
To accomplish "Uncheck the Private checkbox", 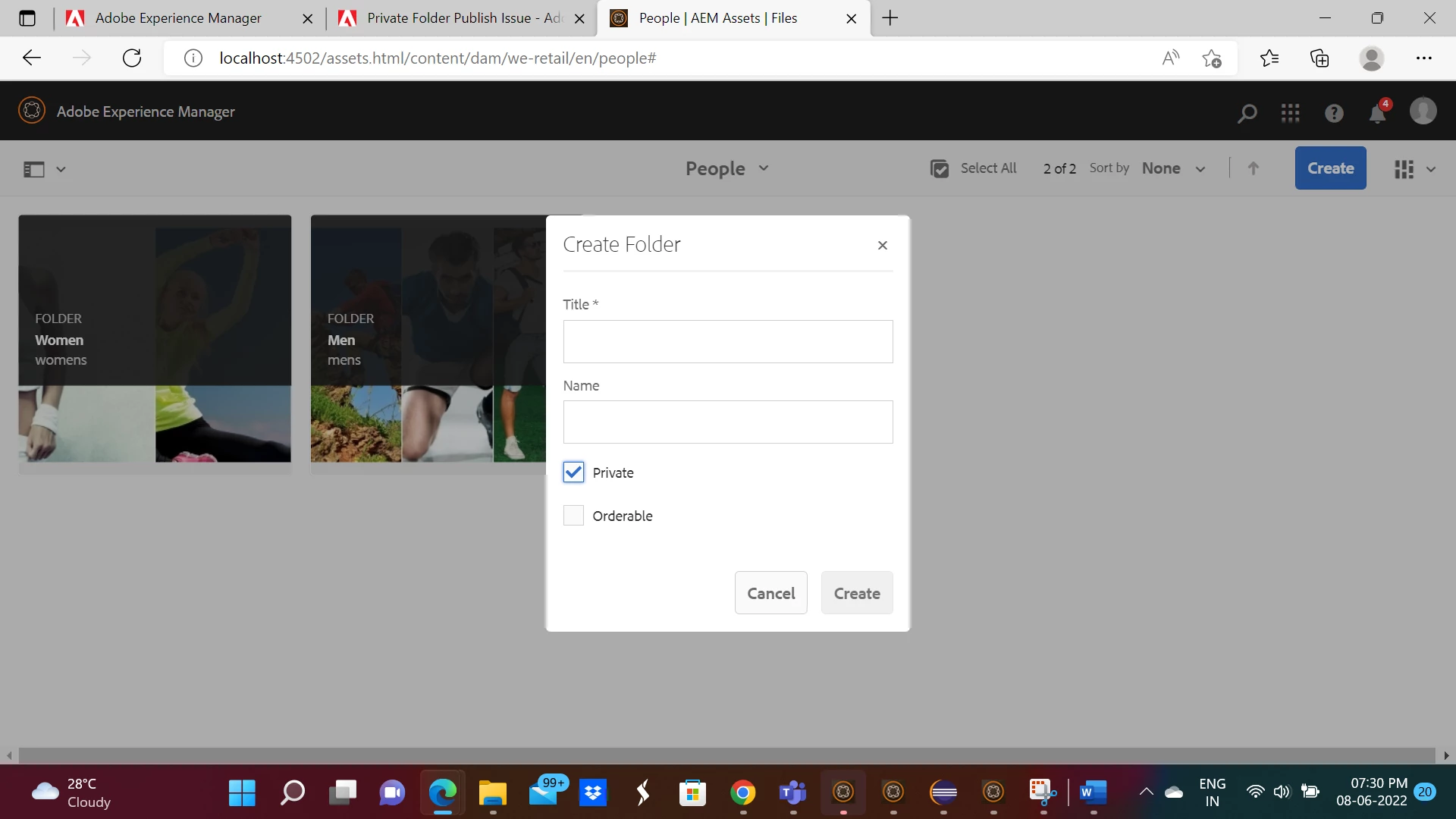I will pos(573,472).
